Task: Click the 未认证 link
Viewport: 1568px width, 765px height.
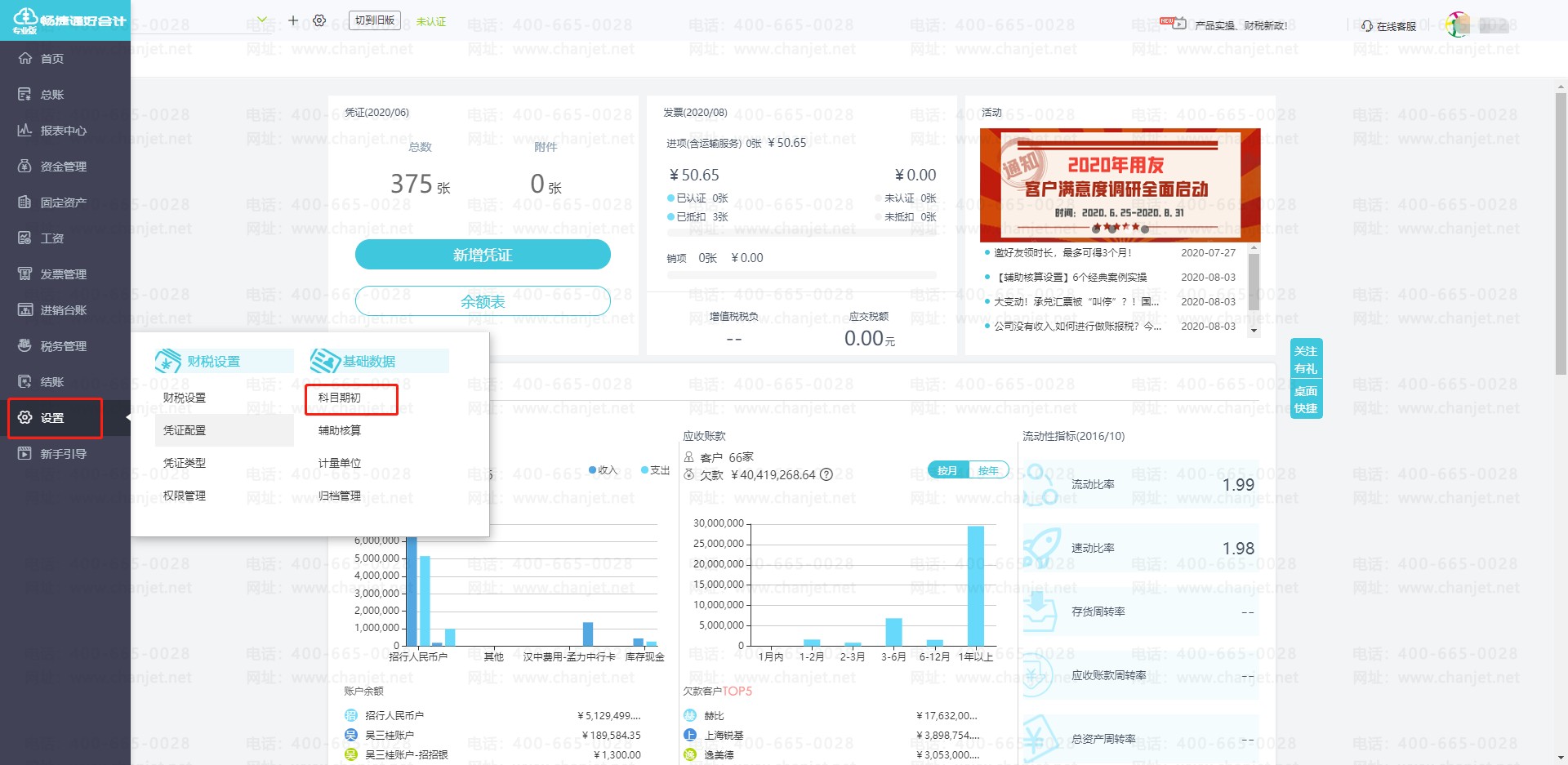Action: pyautogui.click(x=431, y=21)
